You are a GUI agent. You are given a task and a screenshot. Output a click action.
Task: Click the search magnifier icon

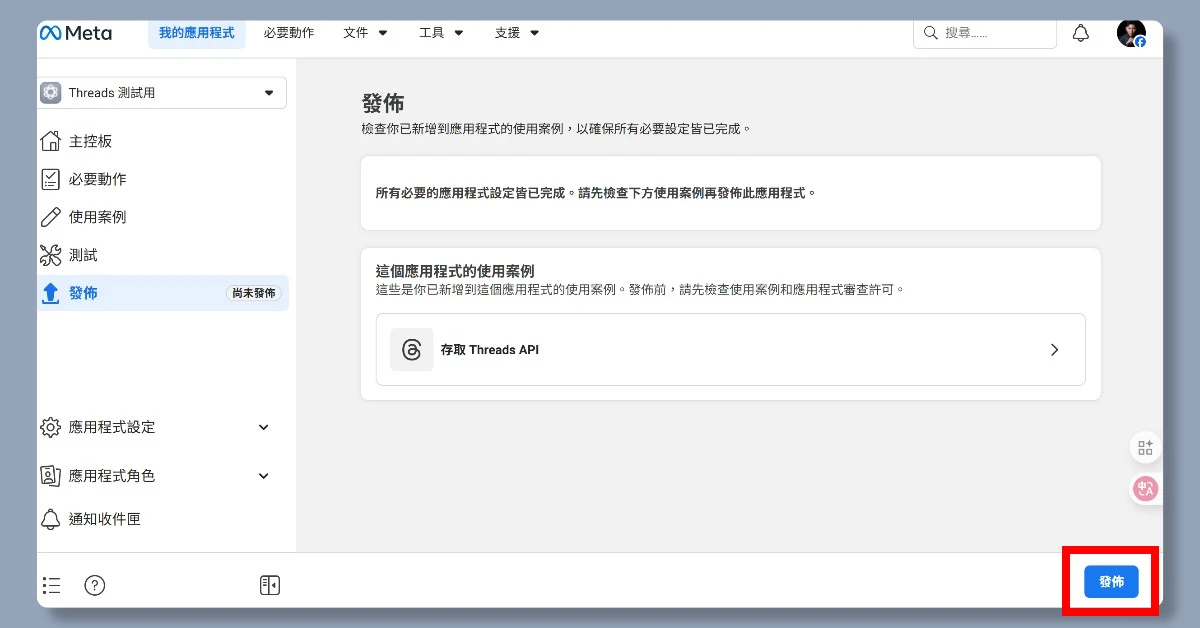pos(931,33)
